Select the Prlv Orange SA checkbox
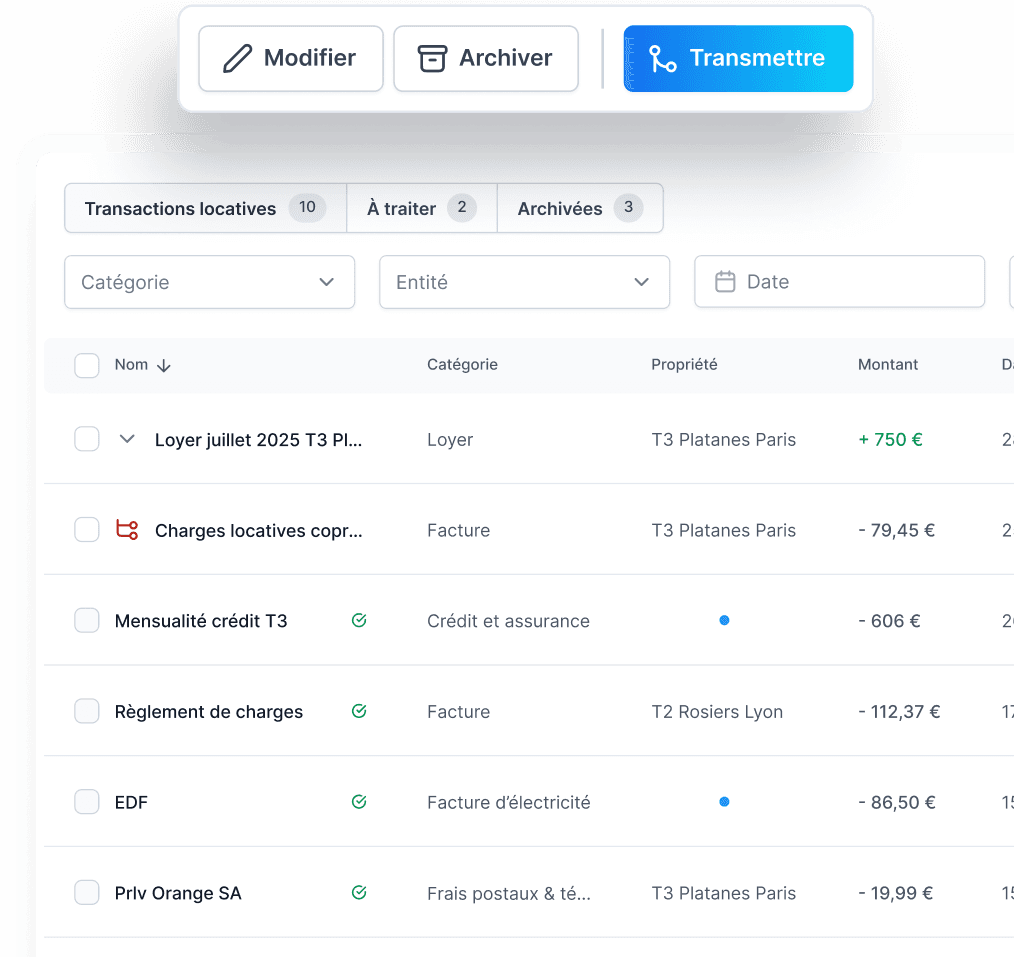This screenshot has height=957, width=1014. coord(87,892)
